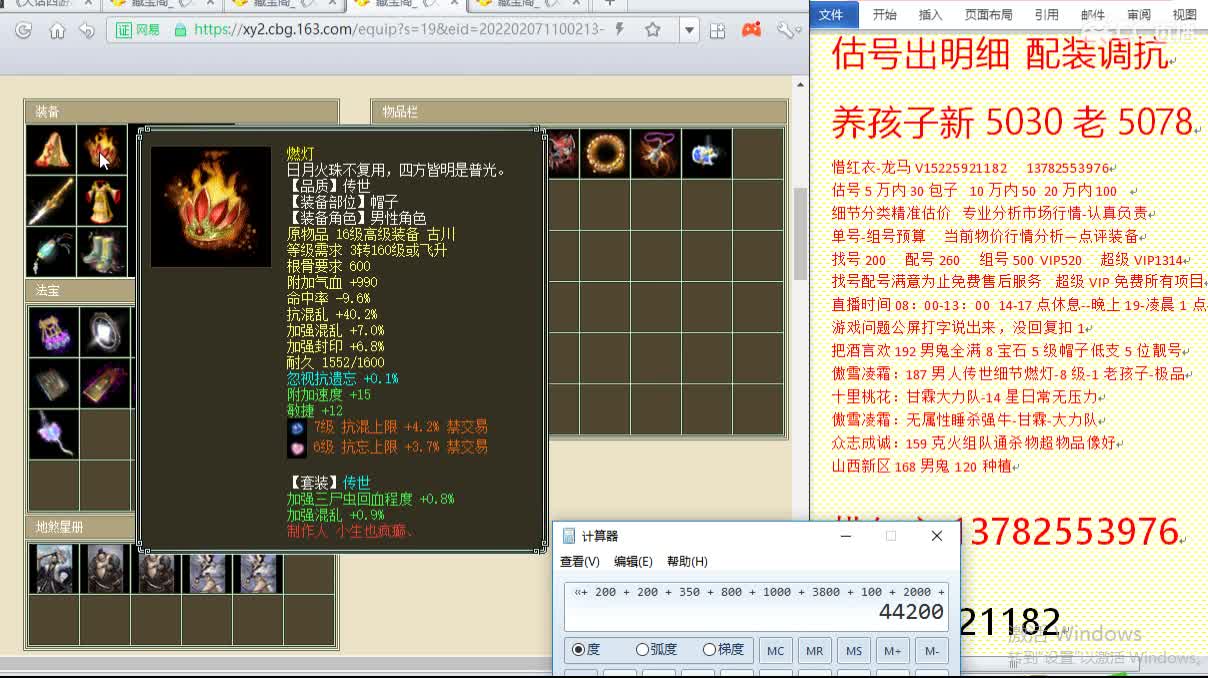Open calculator 编辑(E) menu
The width and height of the screenshot is (1208, 678).
pyautogui.click(x=633, y=562)
